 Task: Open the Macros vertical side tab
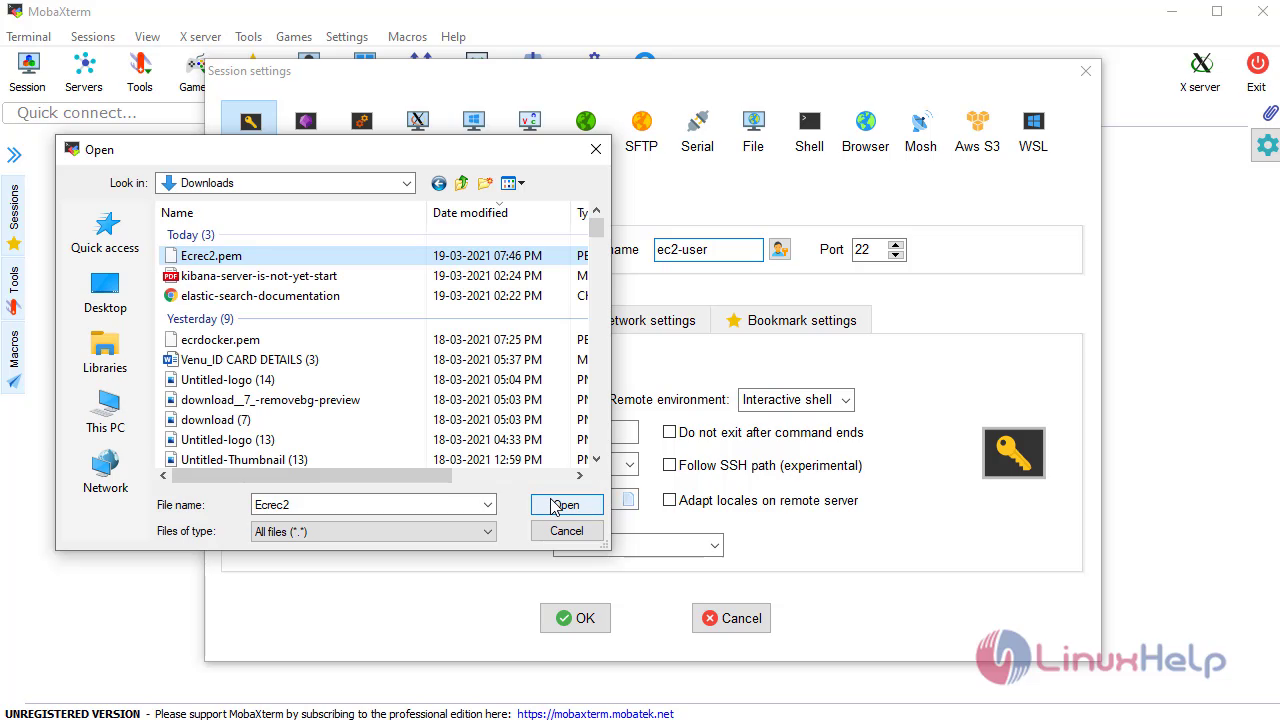(x=14, y=360)
